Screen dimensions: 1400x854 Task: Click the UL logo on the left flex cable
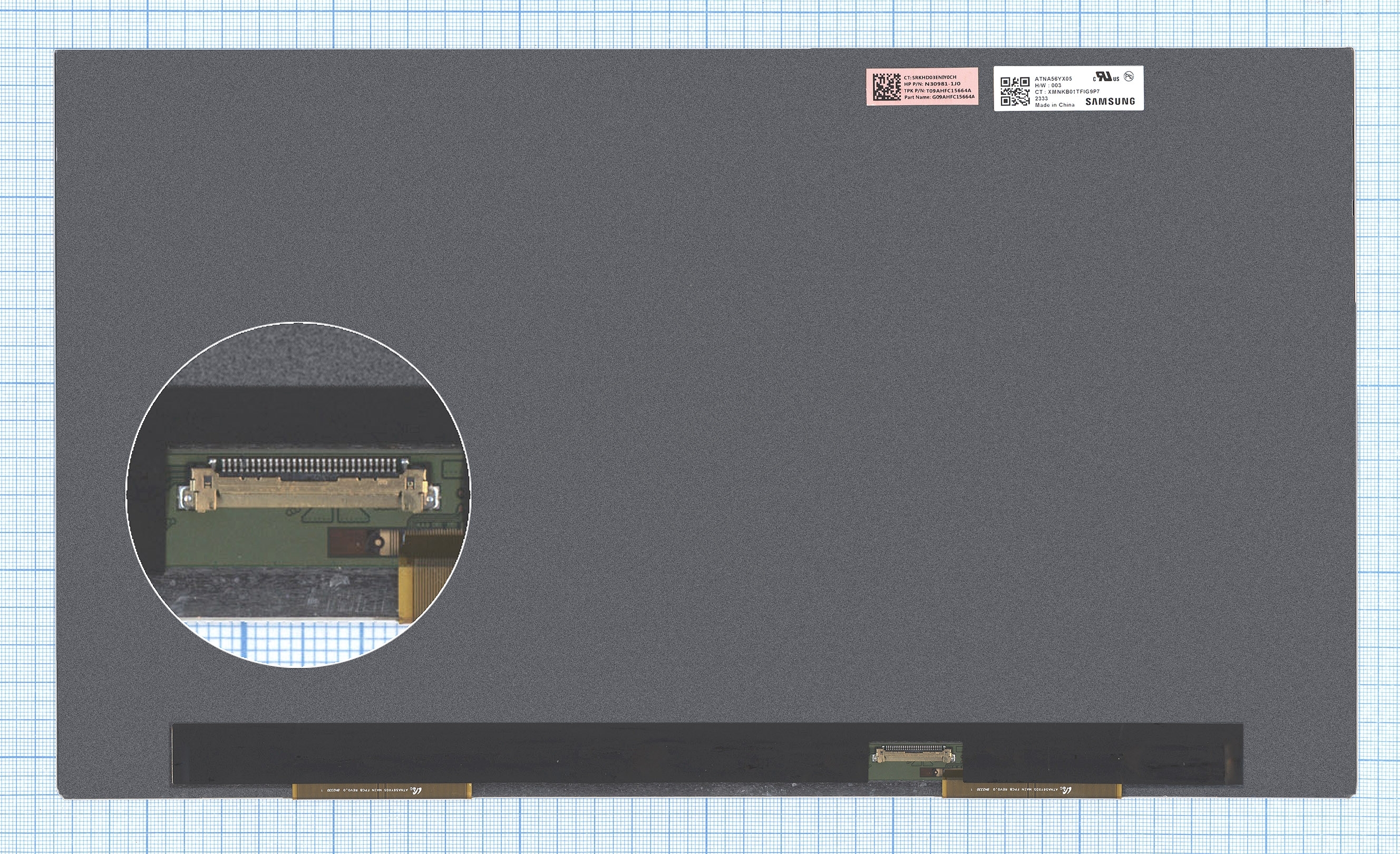click(417, 790)
